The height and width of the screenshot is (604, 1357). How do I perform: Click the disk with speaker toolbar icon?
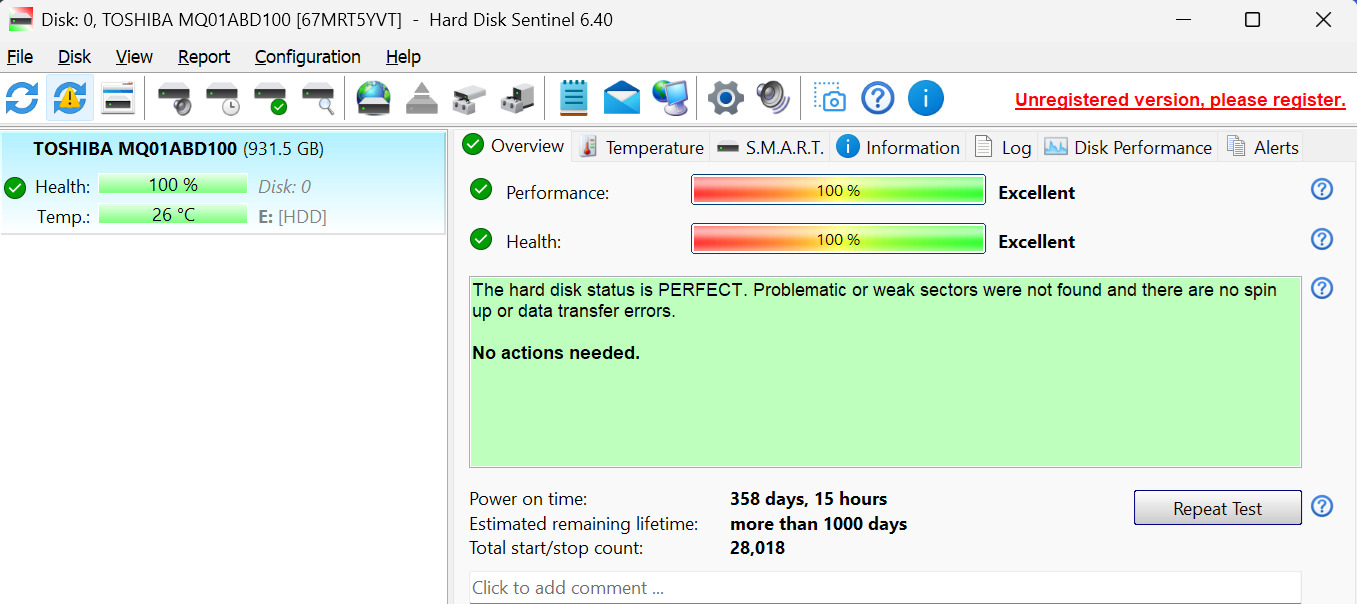[x=174, y=98]
